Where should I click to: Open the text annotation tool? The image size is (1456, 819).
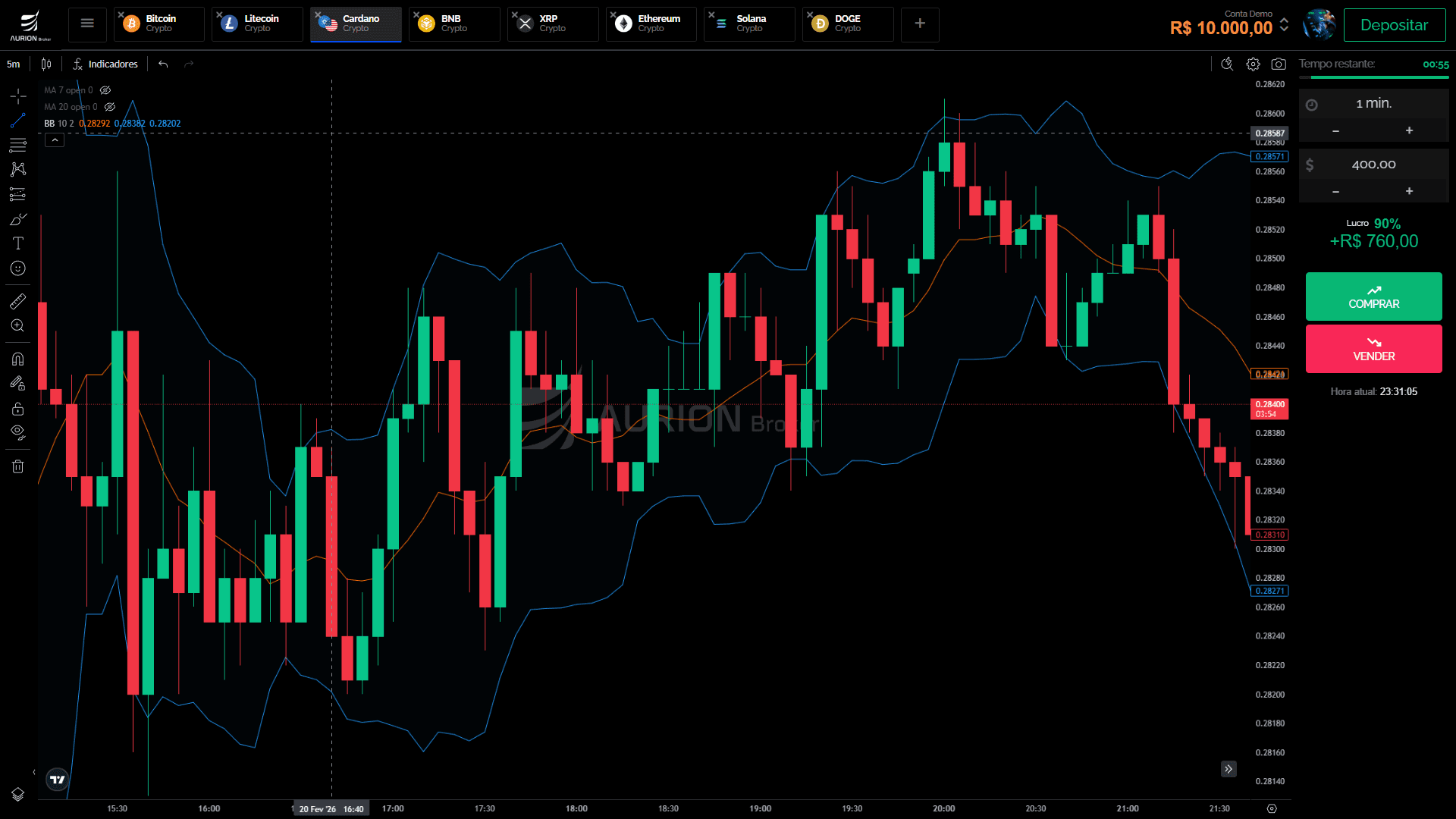17,243
